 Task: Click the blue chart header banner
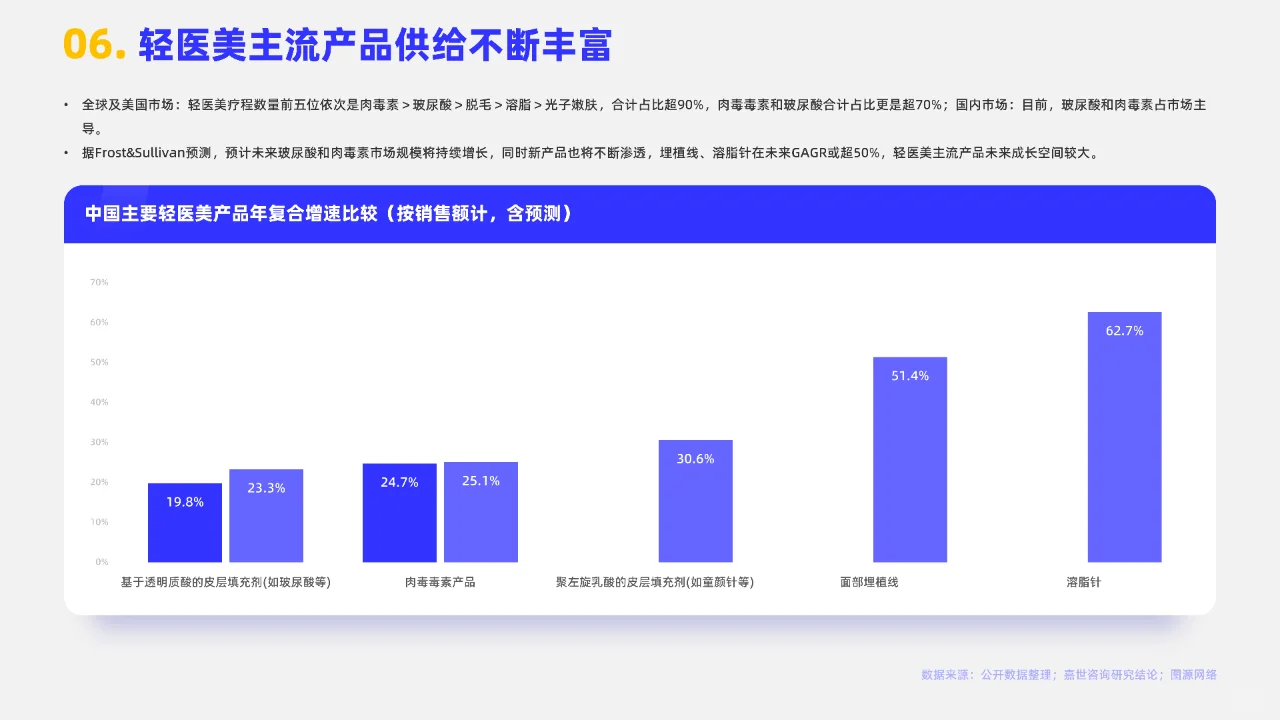640,213
